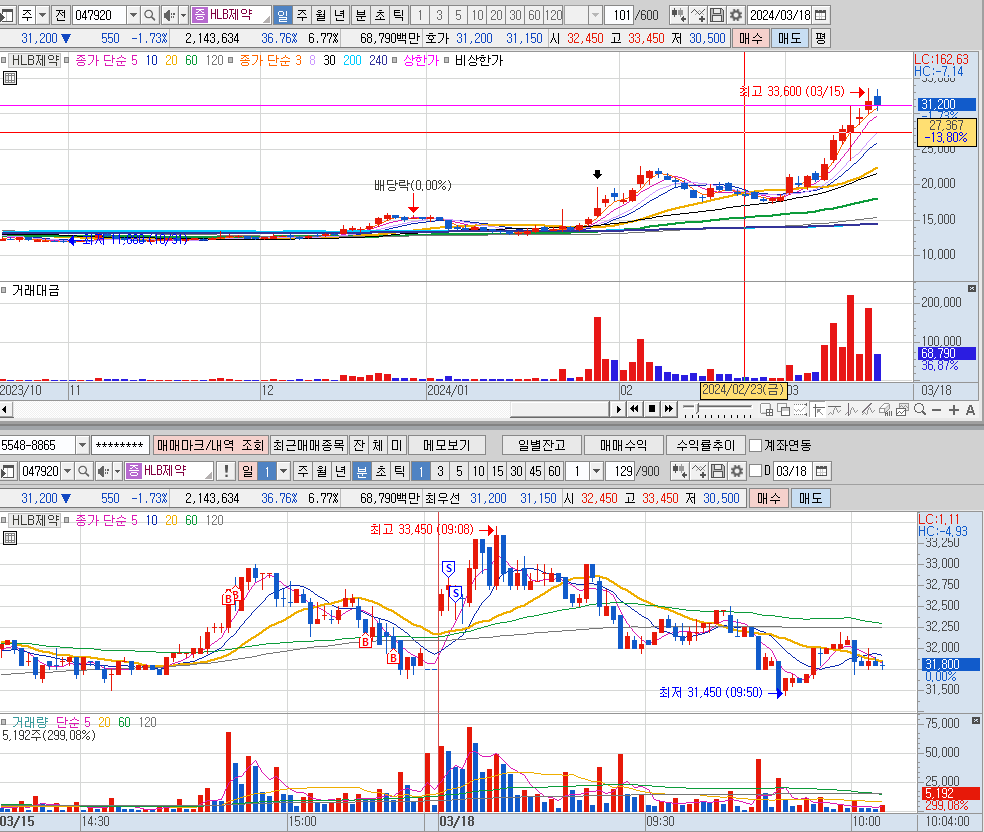Toggle the D checkbox beside 03/18
The width and height of the screenshot is (984, 832).
click(x=756, y=471)
